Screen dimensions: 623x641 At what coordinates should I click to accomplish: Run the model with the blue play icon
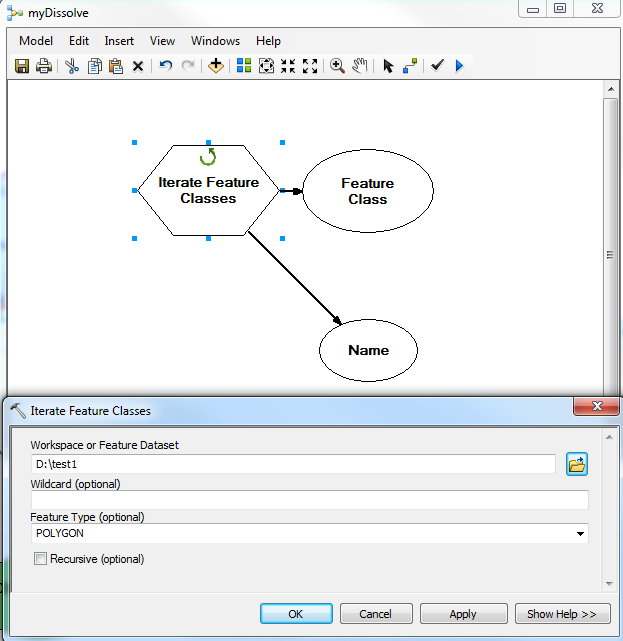coord(459,66)
